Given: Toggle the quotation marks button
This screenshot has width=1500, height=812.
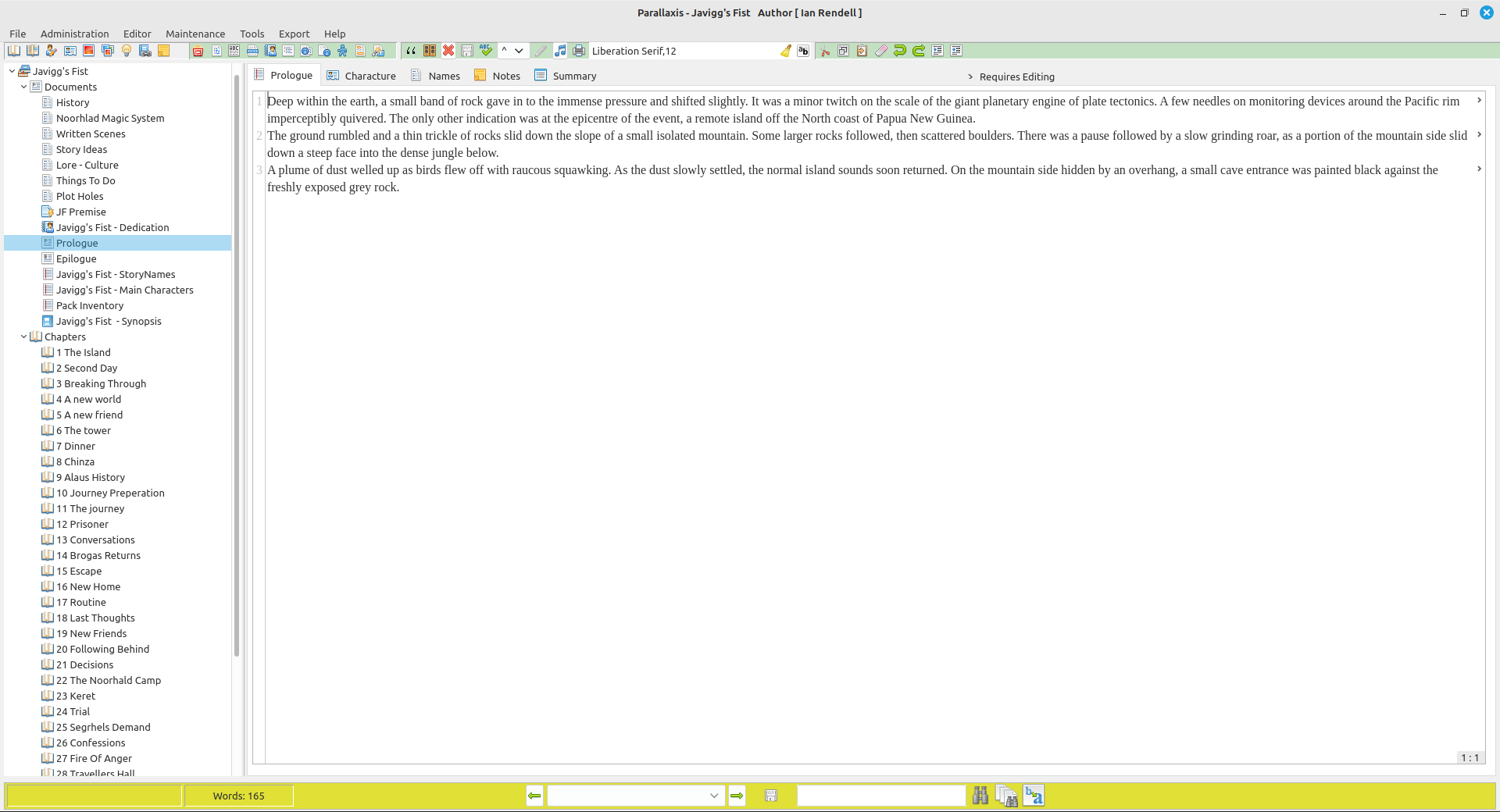Looking at the screenshot, I should [411, 51].
